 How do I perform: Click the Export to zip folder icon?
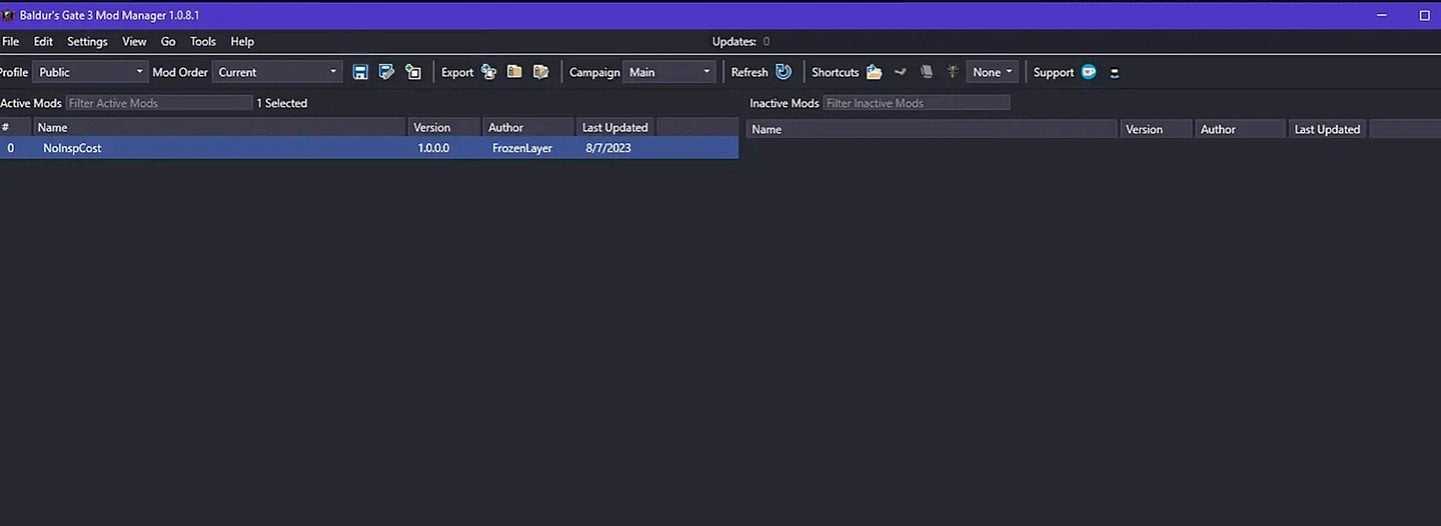[x=515, y=72]
